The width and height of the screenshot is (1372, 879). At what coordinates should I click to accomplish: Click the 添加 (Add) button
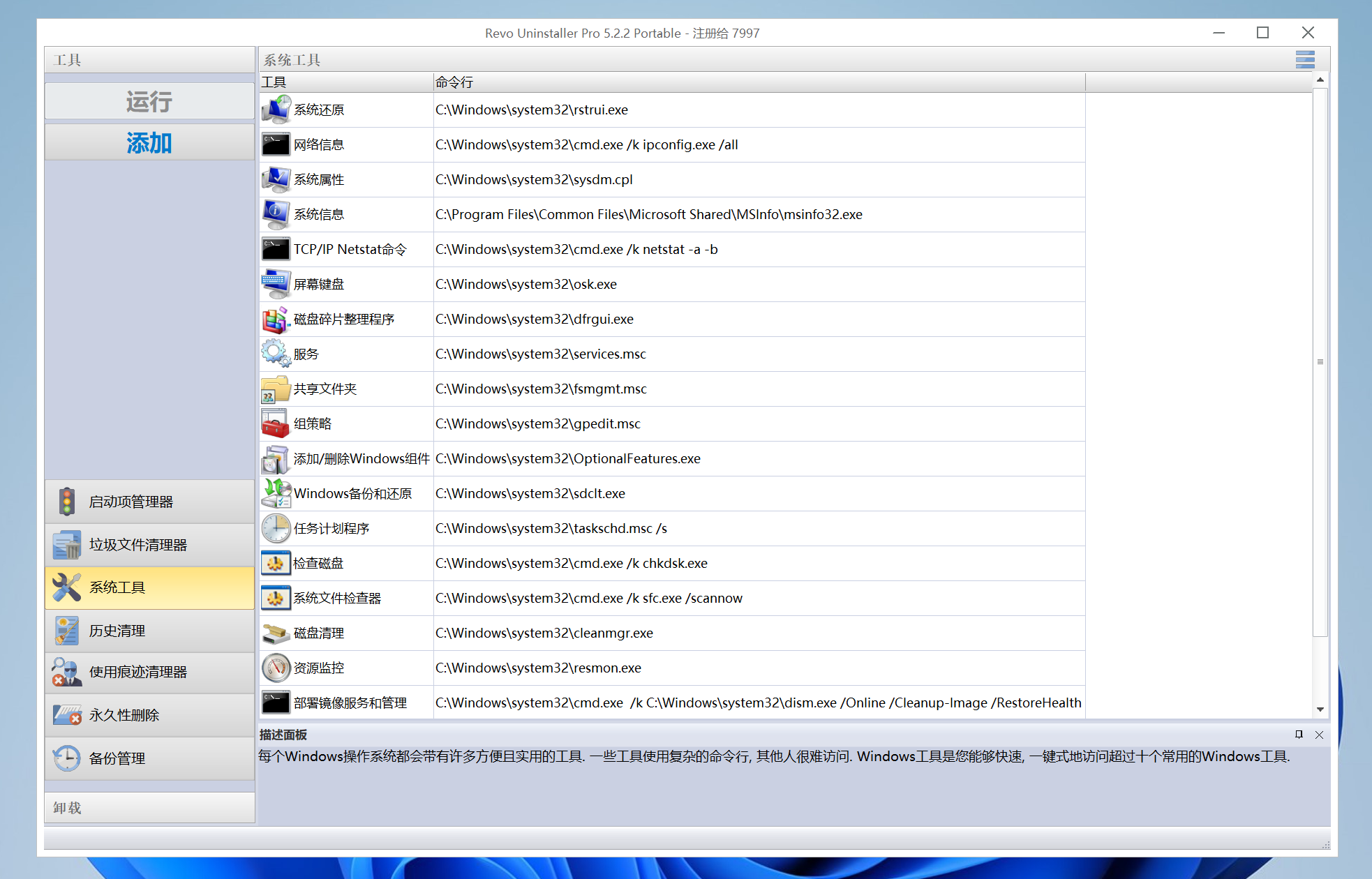point(149,142)
